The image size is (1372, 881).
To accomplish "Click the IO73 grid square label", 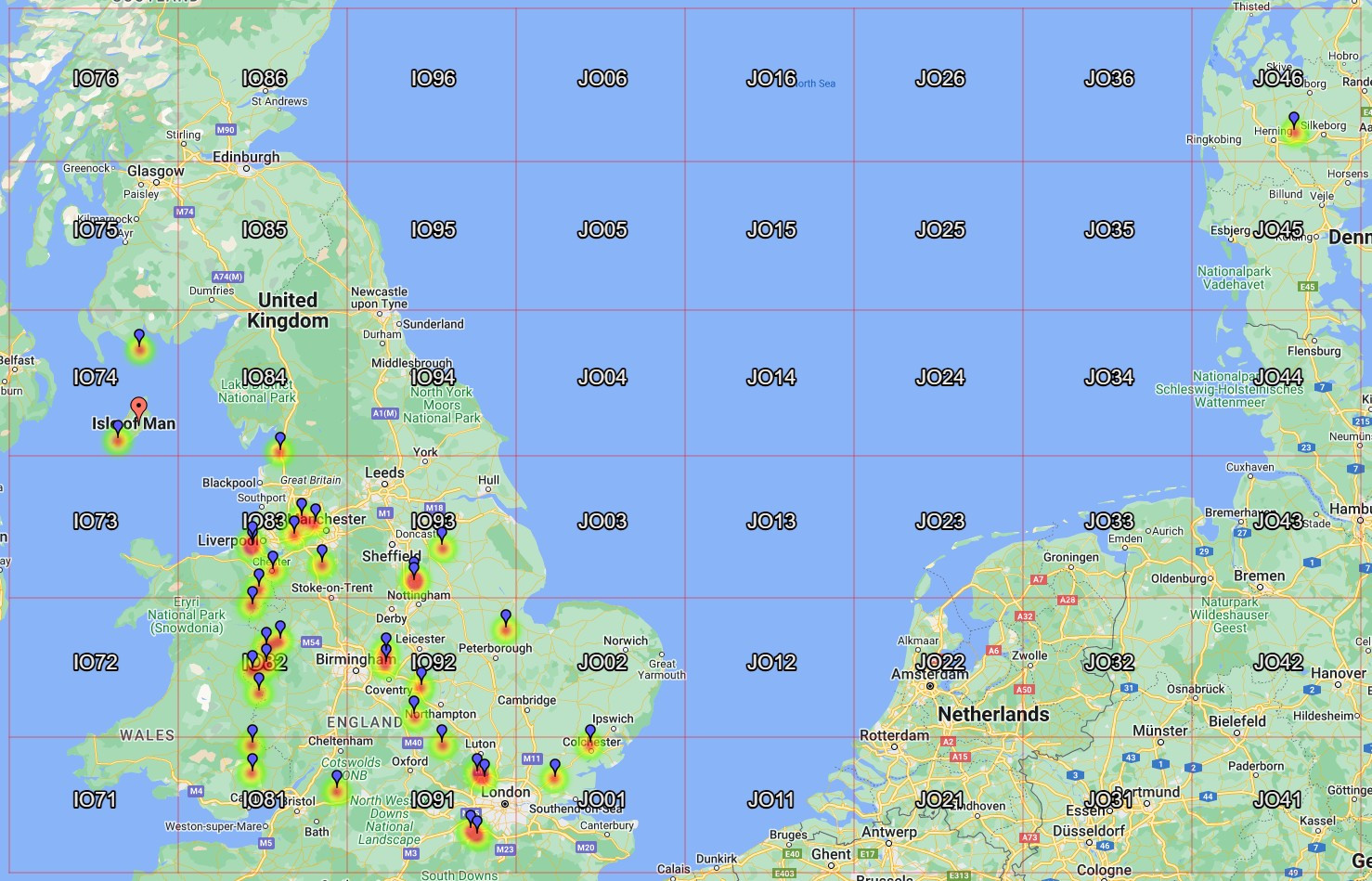I will click(x=96, y=521).
